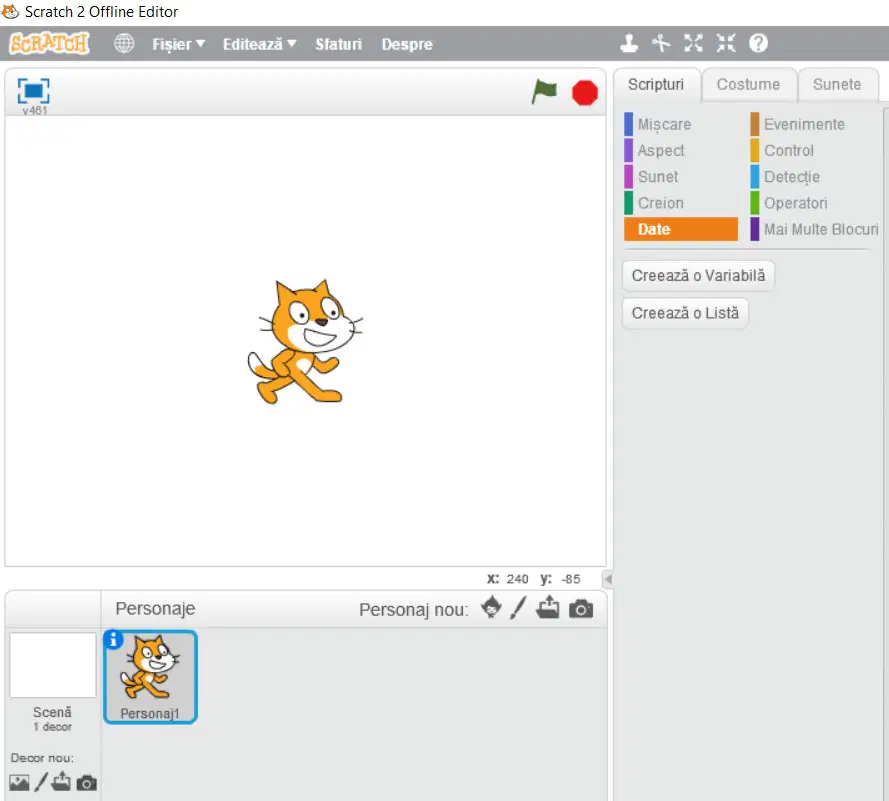Click the red stop button
This screenshot has width=889, height=801.
(585, 93)
